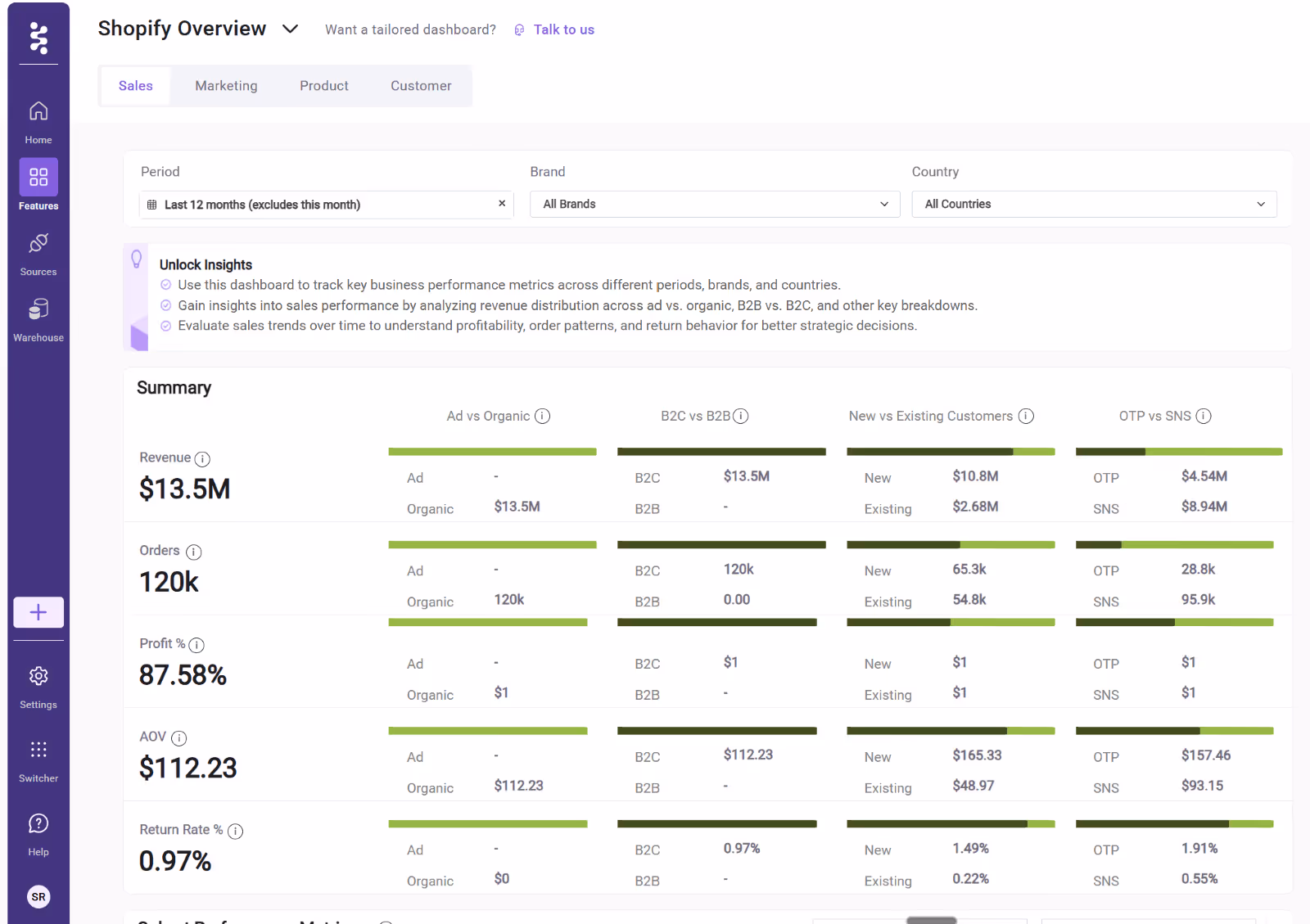Click the 95.9k SNS orders value
1310x924 pixels.
click(1198, 599)
